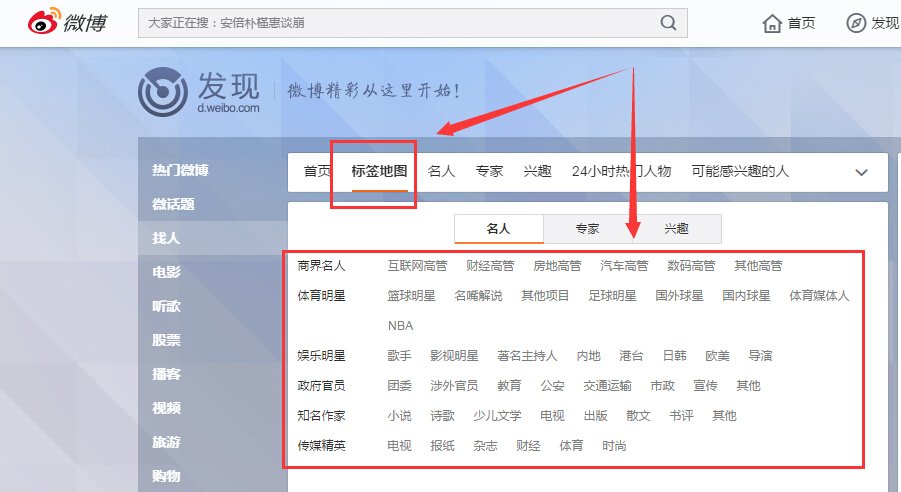Open the 港台 tag link

click(x=632, y=356)
